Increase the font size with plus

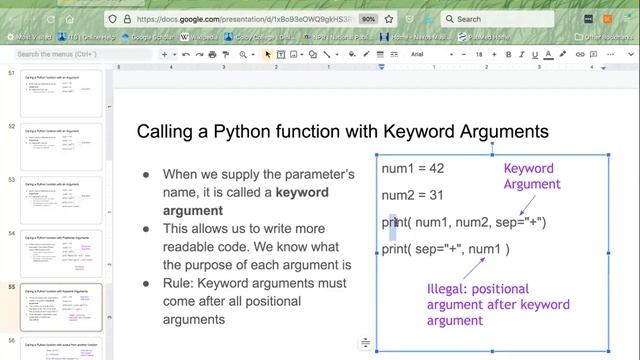pyautogui.click(x=494, y=54)
